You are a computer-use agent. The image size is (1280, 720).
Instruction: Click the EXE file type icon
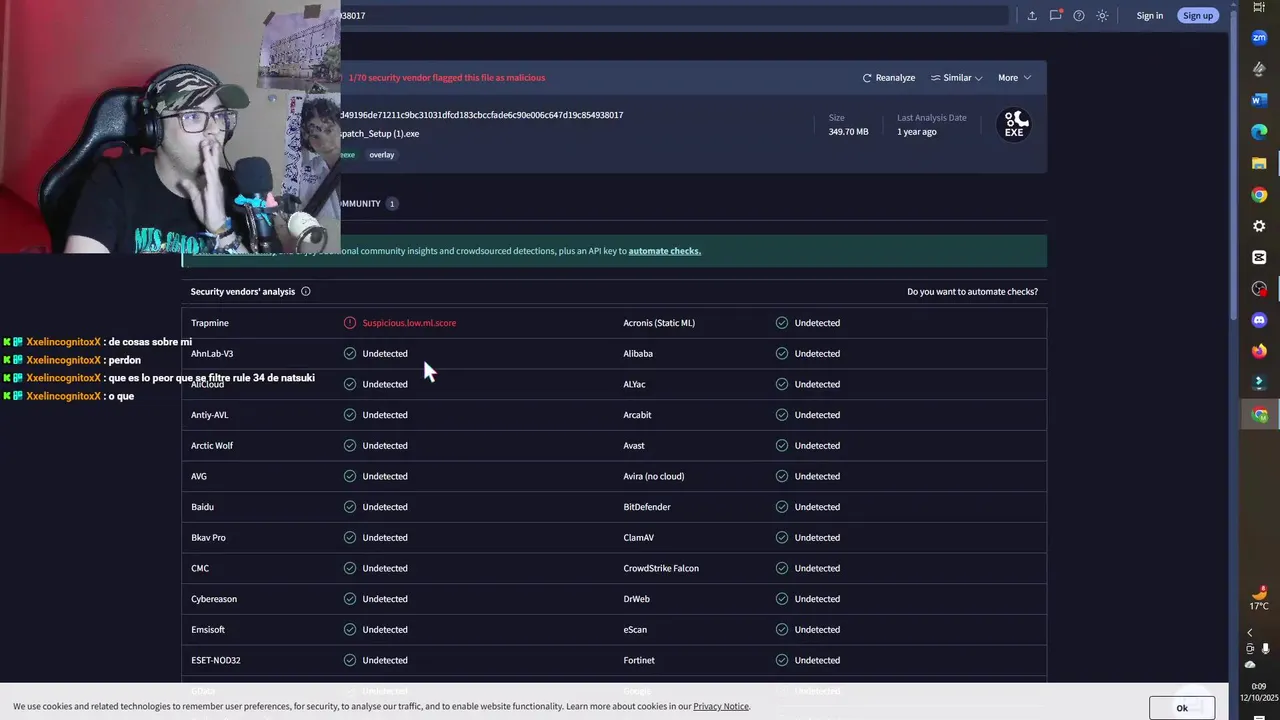pos(1014,125)
